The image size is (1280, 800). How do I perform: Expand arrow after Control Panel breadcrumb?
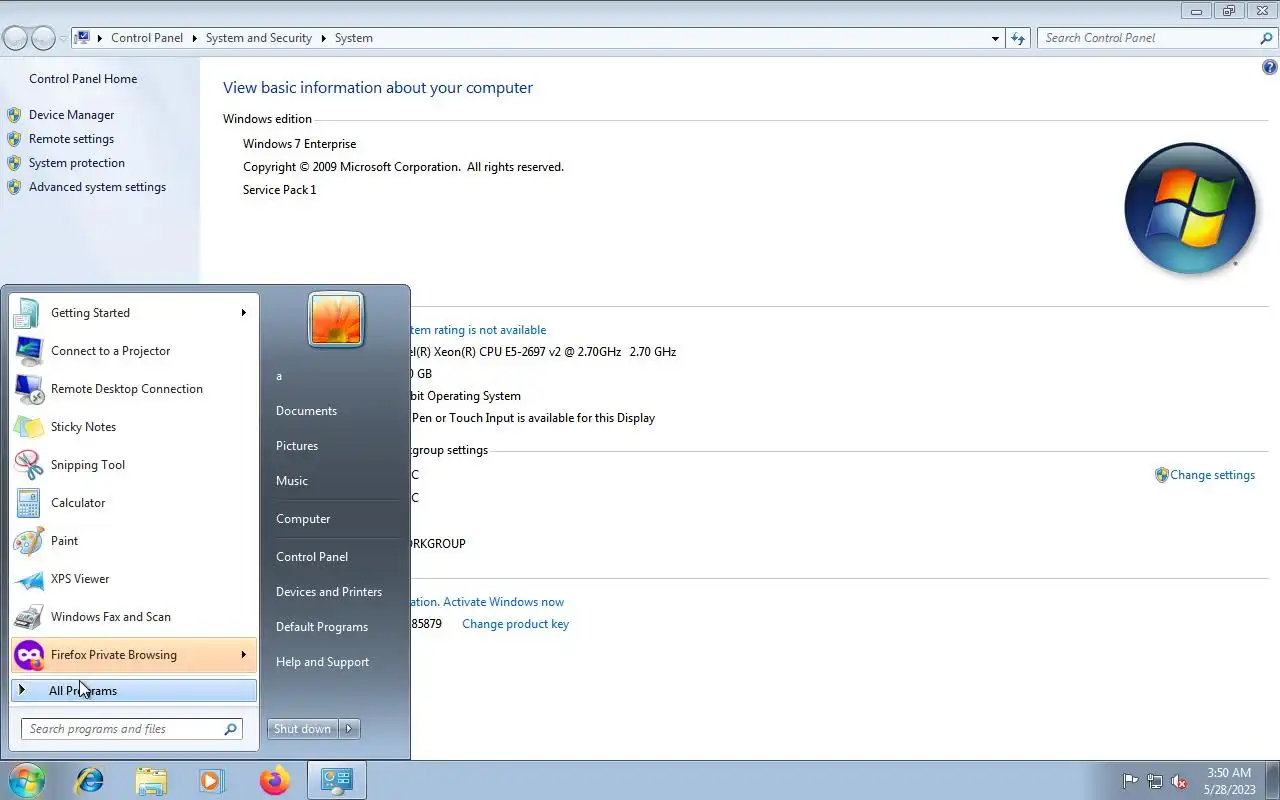point(194,38)
